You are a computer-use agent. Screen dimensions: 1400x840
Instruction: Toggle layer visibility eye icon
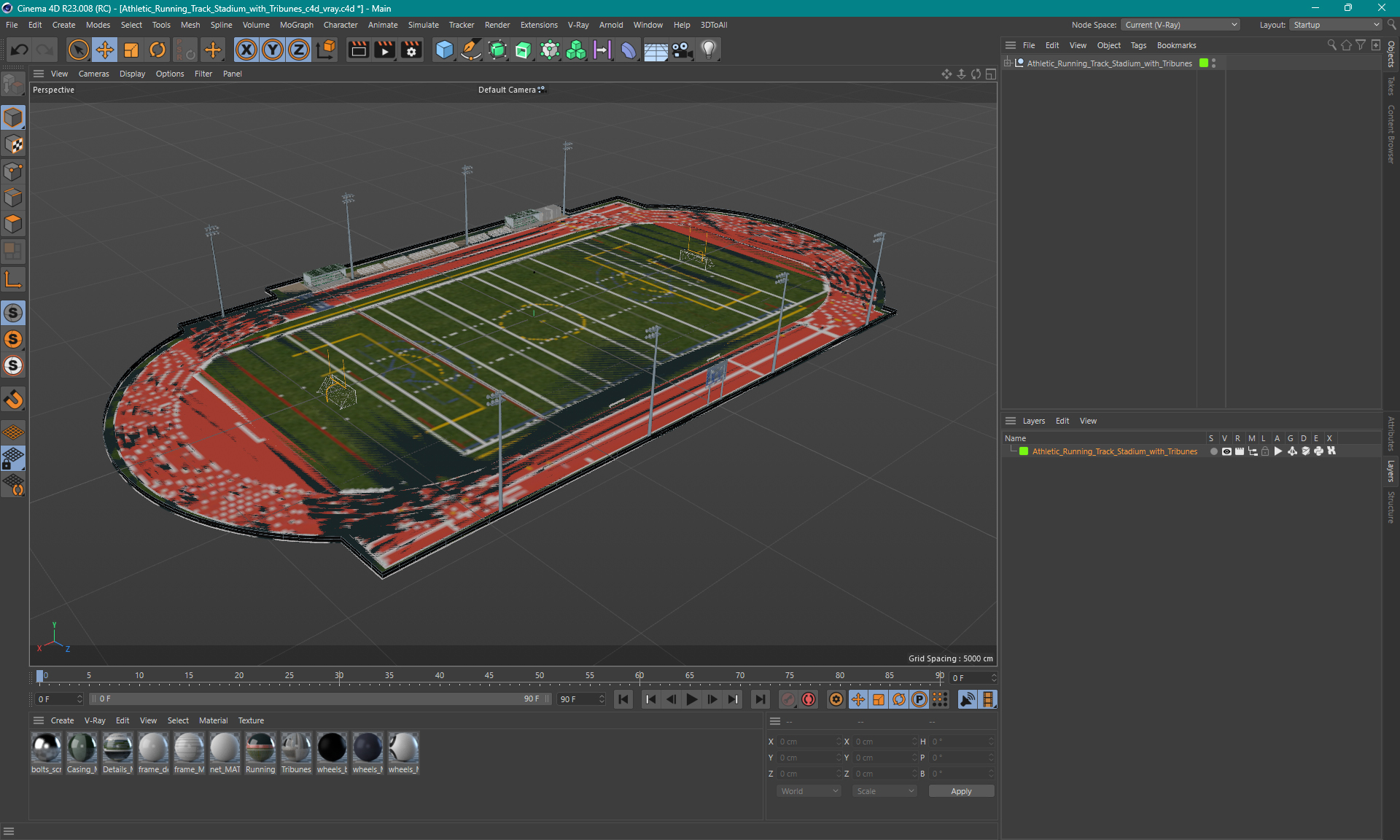click(x=1226, y=451)
